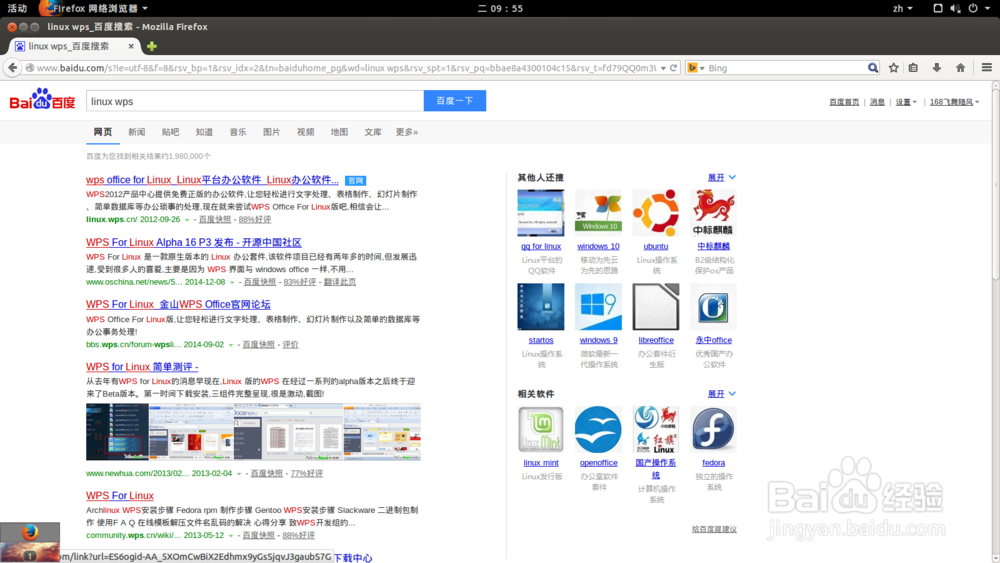Click the 88%好评 link under first result
1000x563 pixels.
(254, 219)
